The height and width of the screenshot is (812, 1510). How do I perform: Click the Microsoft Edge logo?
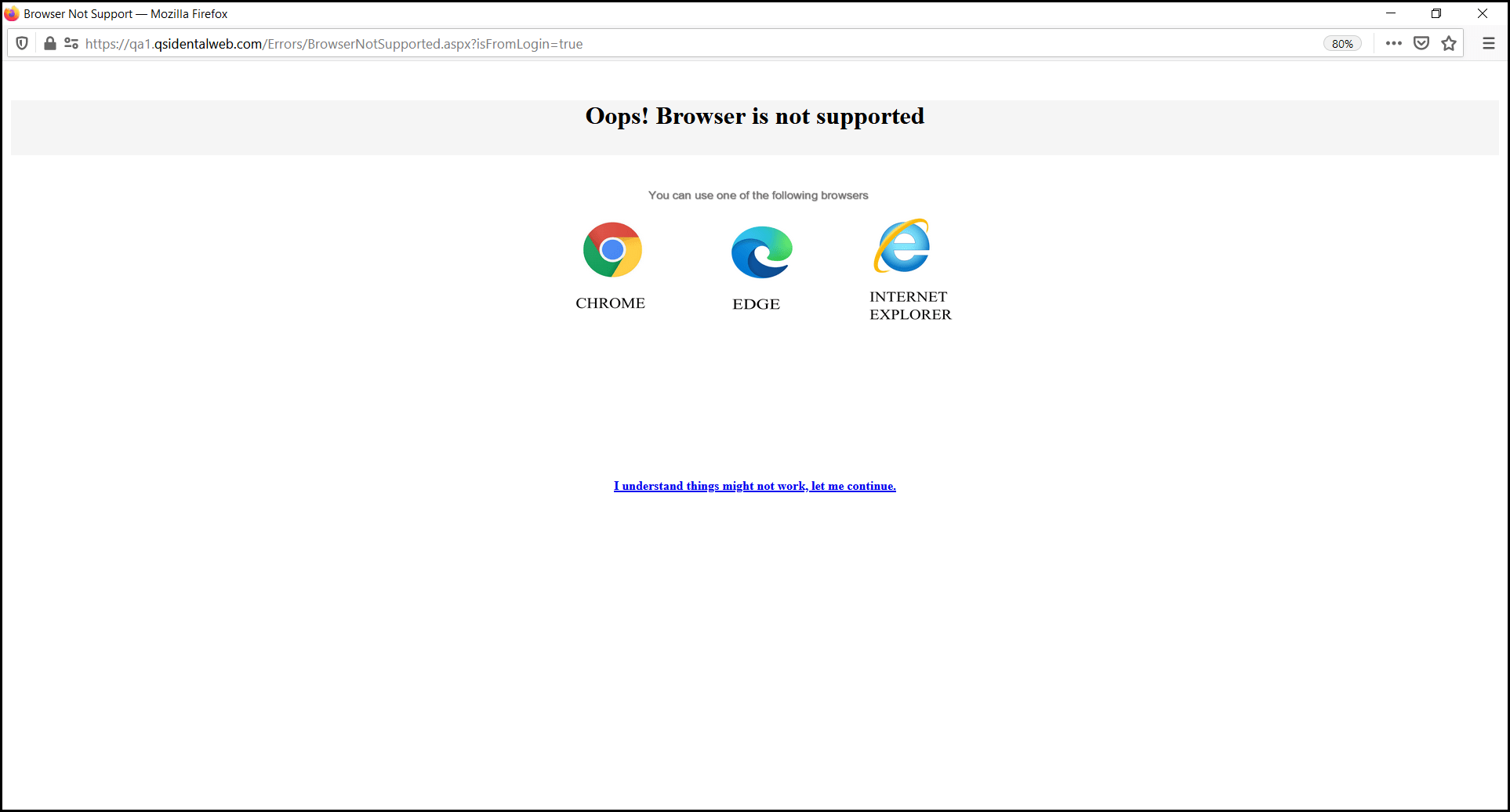(x=761, y=252)
